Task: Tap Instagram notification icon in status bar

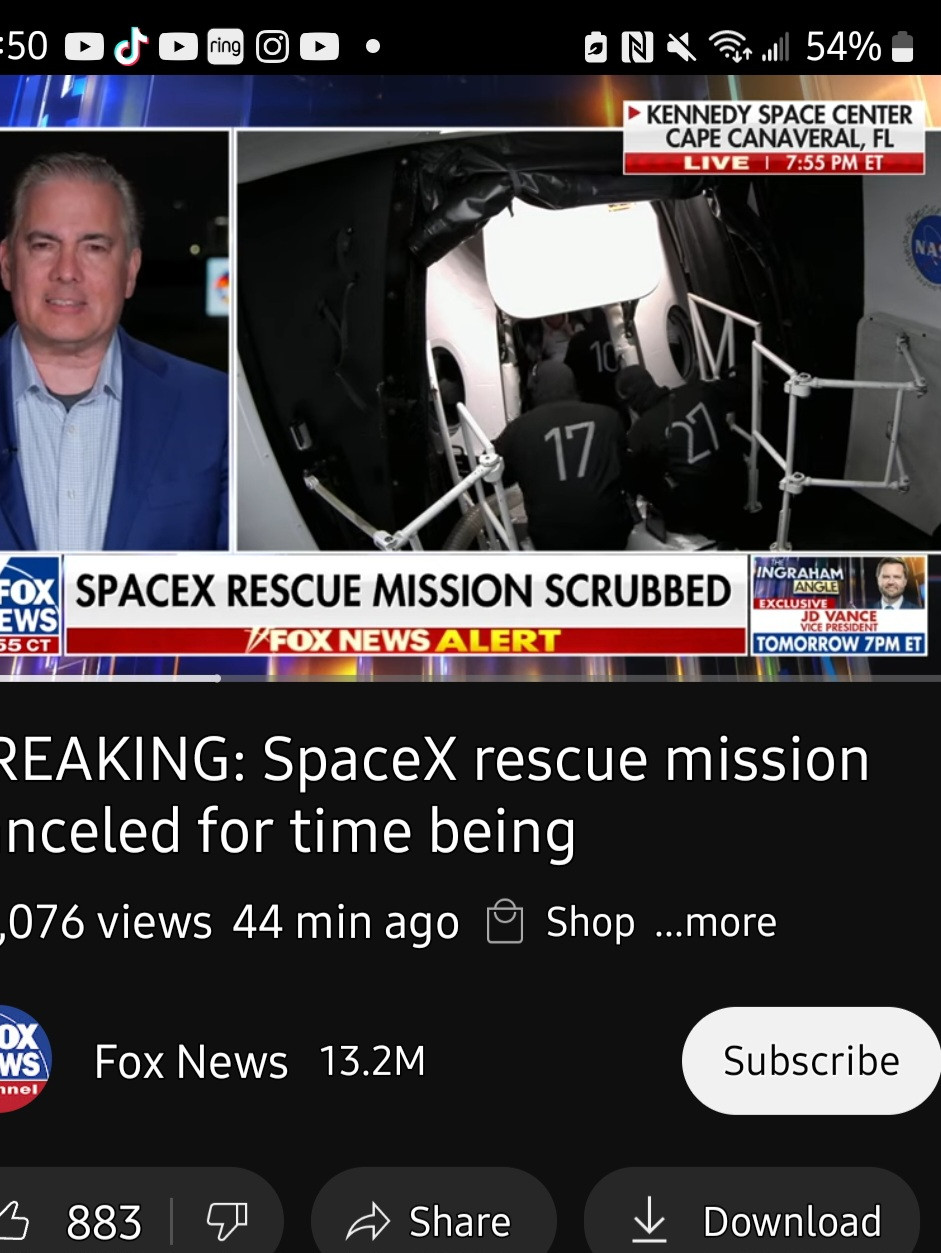Action: (272, 47)
